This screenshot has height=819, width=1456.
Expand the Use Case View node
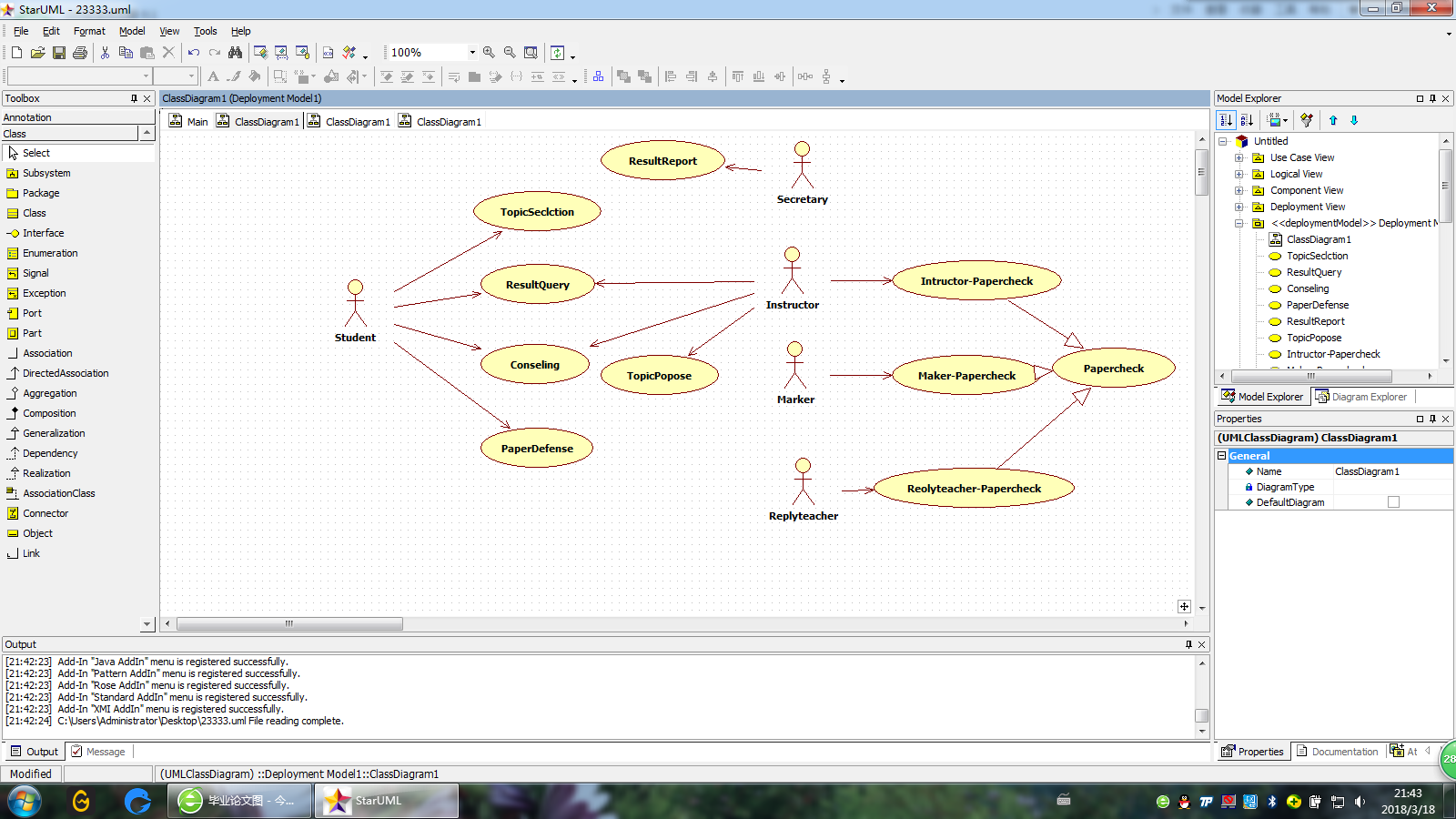(1239, 157)
